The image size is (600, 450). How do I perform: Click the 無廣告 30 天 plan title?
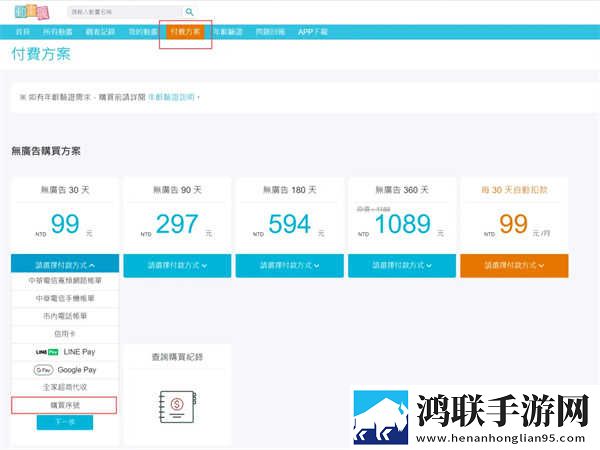pos(65,190)
